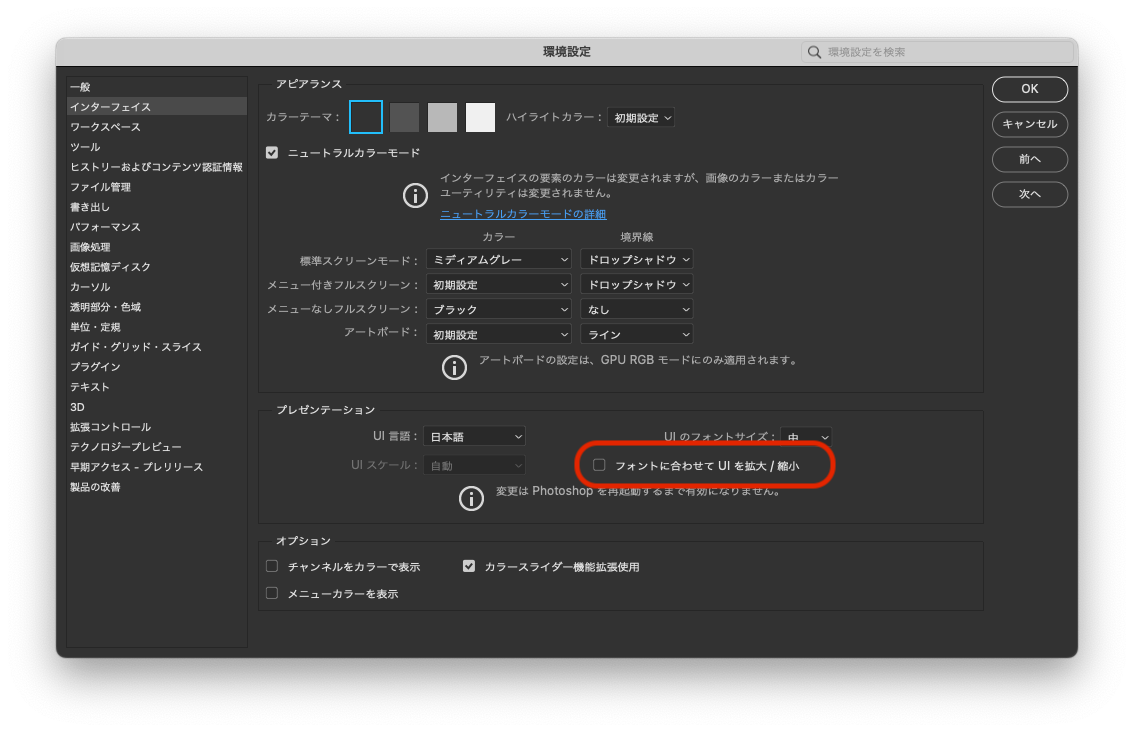The width and height of the screenshot is (1134, 732).
Task: Uncheck カラースライダー機能拡張使用
Action: (469, 566)
